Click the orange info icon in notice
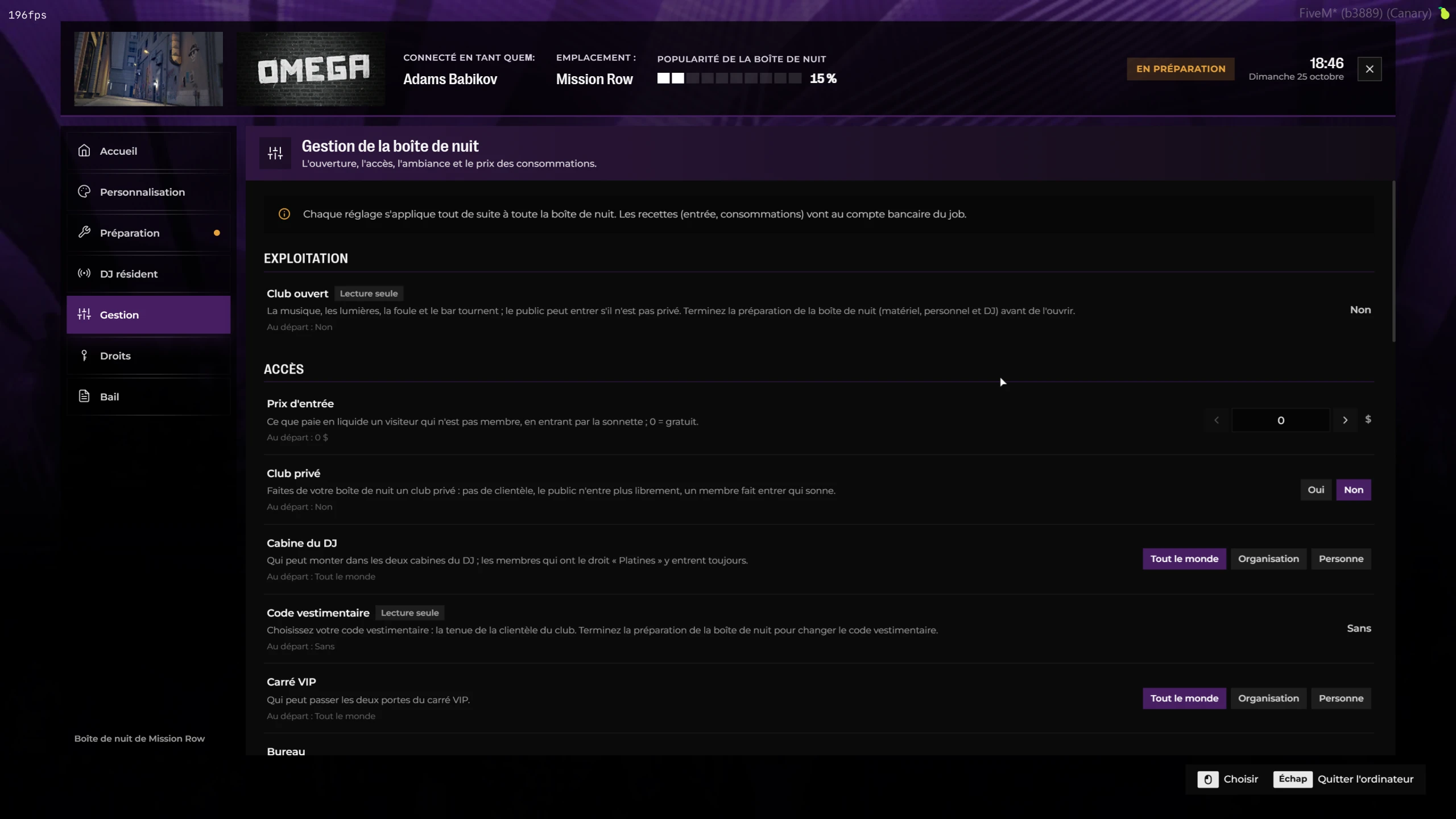Image resolution: width=1456 pixels, height=819 pixels. click(x=284, y=214)
